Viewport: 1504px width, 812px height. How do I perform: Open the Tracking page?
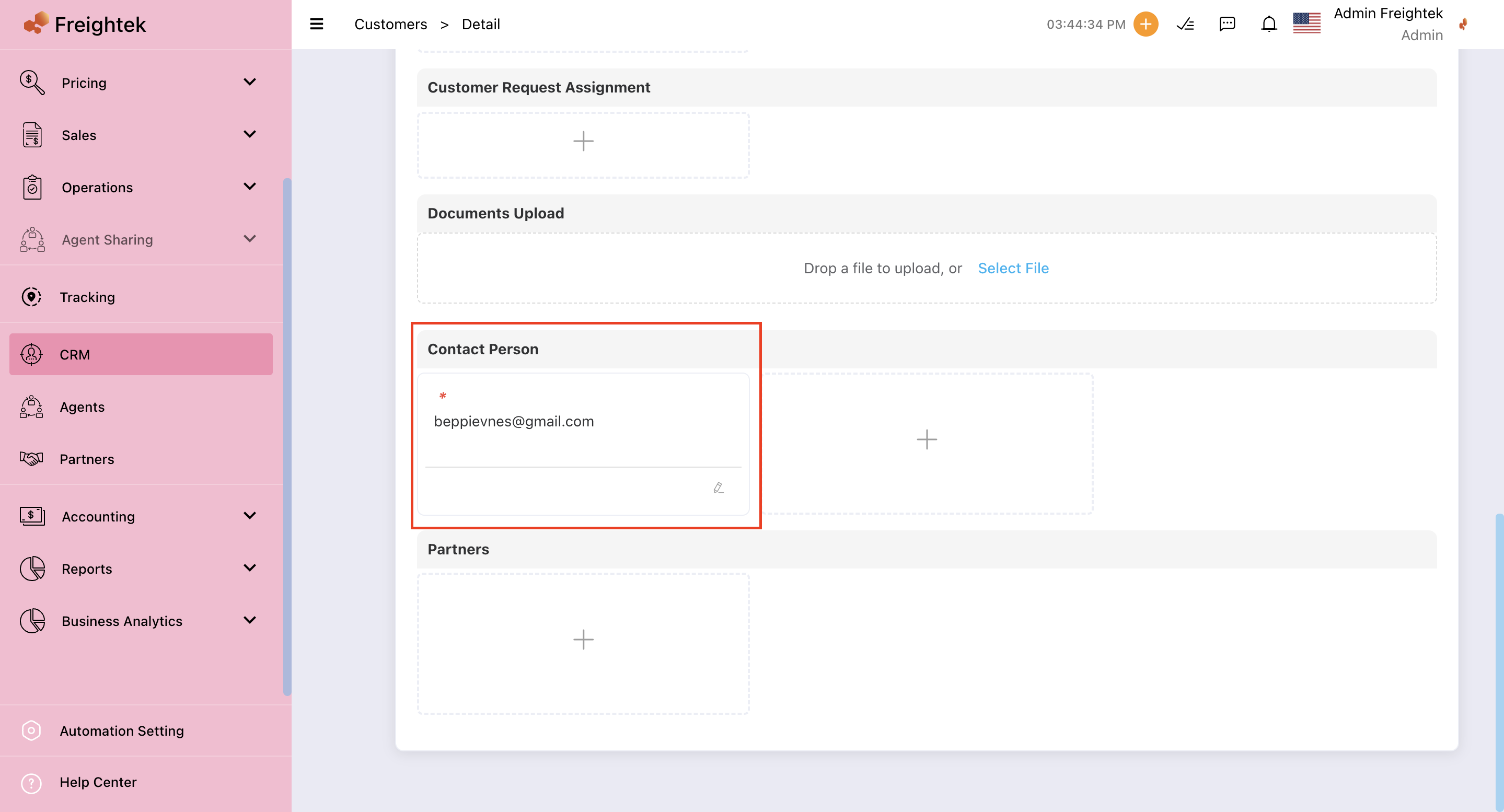[x=87, y=297]
